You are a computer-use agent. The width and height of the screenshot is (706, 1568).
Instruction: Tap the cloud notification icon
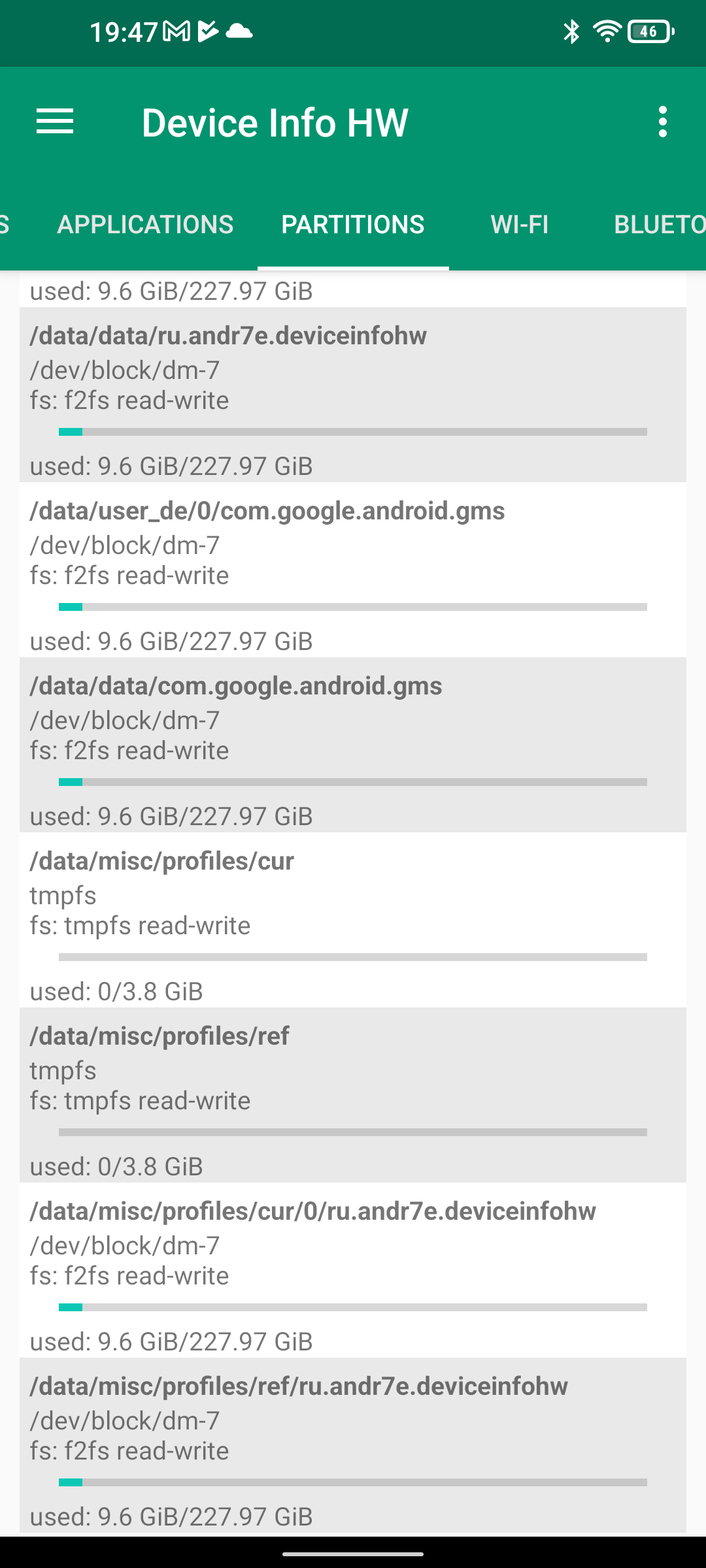point(239,31)
